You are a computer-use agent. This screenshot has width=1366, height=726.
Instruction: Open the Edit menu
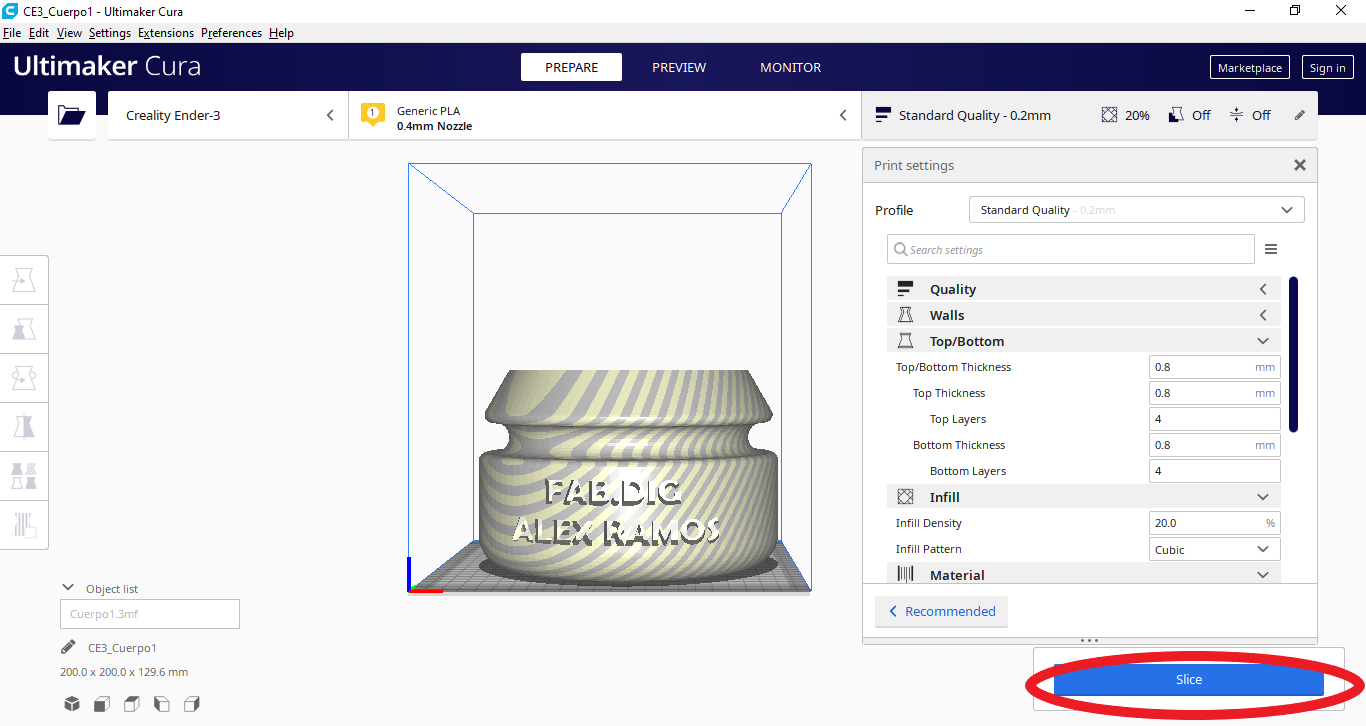tap(39, 33)
